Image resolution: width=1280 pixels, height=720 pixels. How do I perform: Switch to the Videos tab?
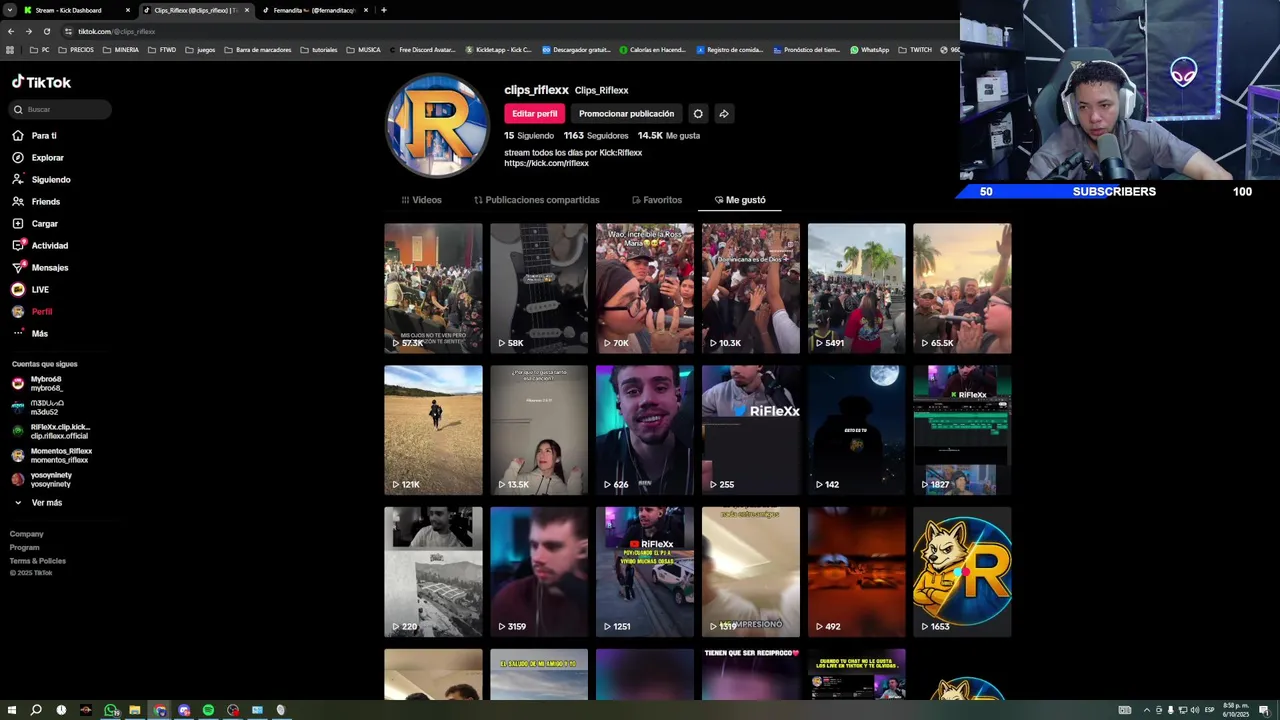(x=421, y=200)
